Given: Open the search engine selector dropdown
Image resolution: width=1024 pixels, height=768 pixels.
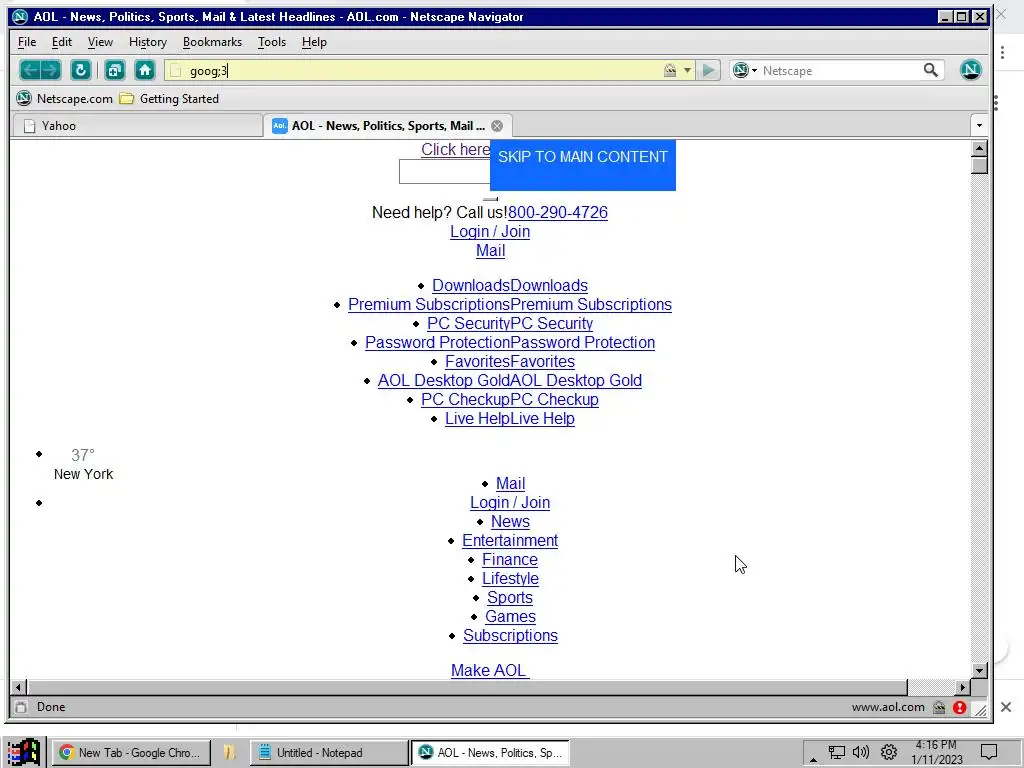Looking at the screenshot, I should coord(754,70).
